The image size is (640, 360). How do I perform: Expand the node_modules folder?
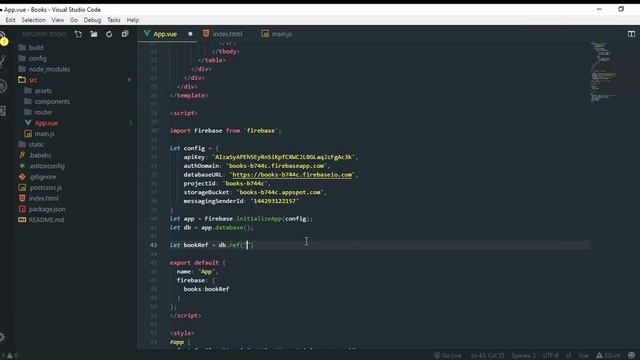44,69
